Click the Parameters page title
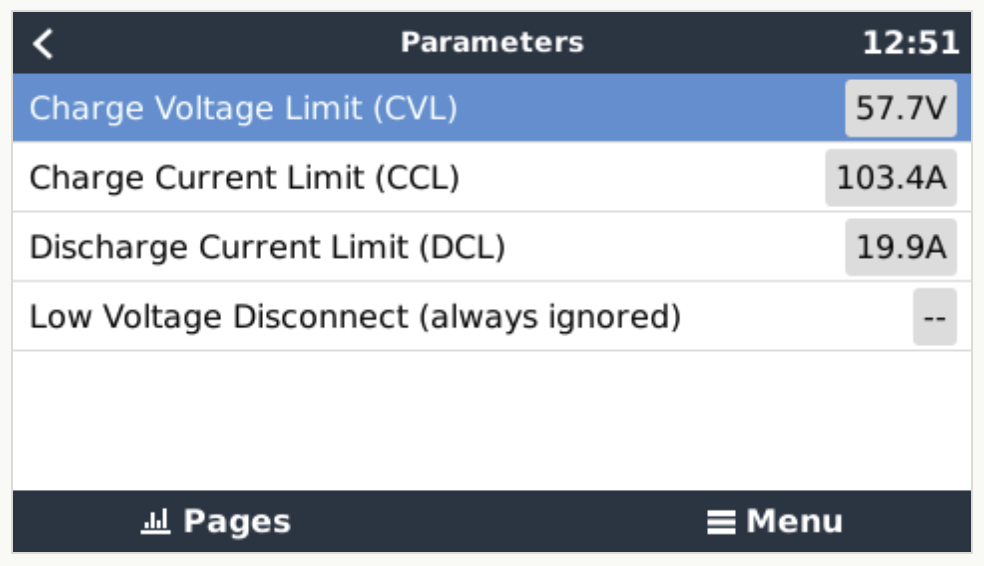This screenshot has height=566, width=984. tap(492, 43)
